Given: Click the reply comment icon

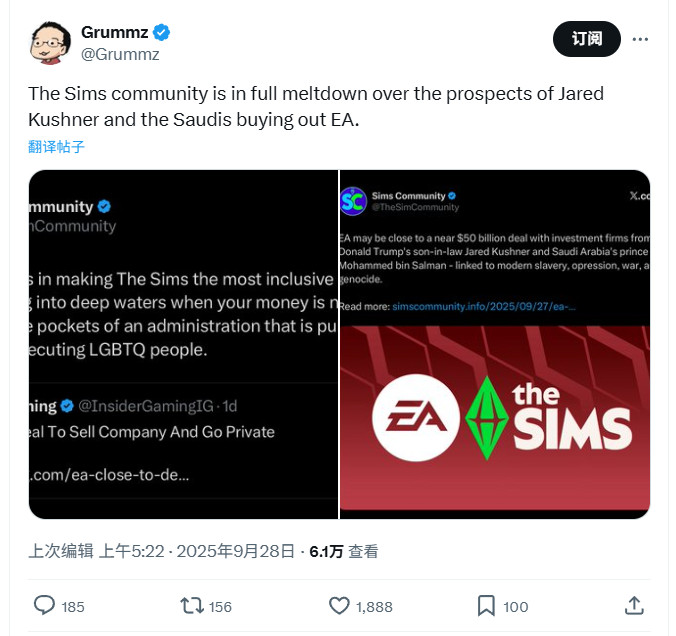Looking at the screenshot, I should 44,605.
